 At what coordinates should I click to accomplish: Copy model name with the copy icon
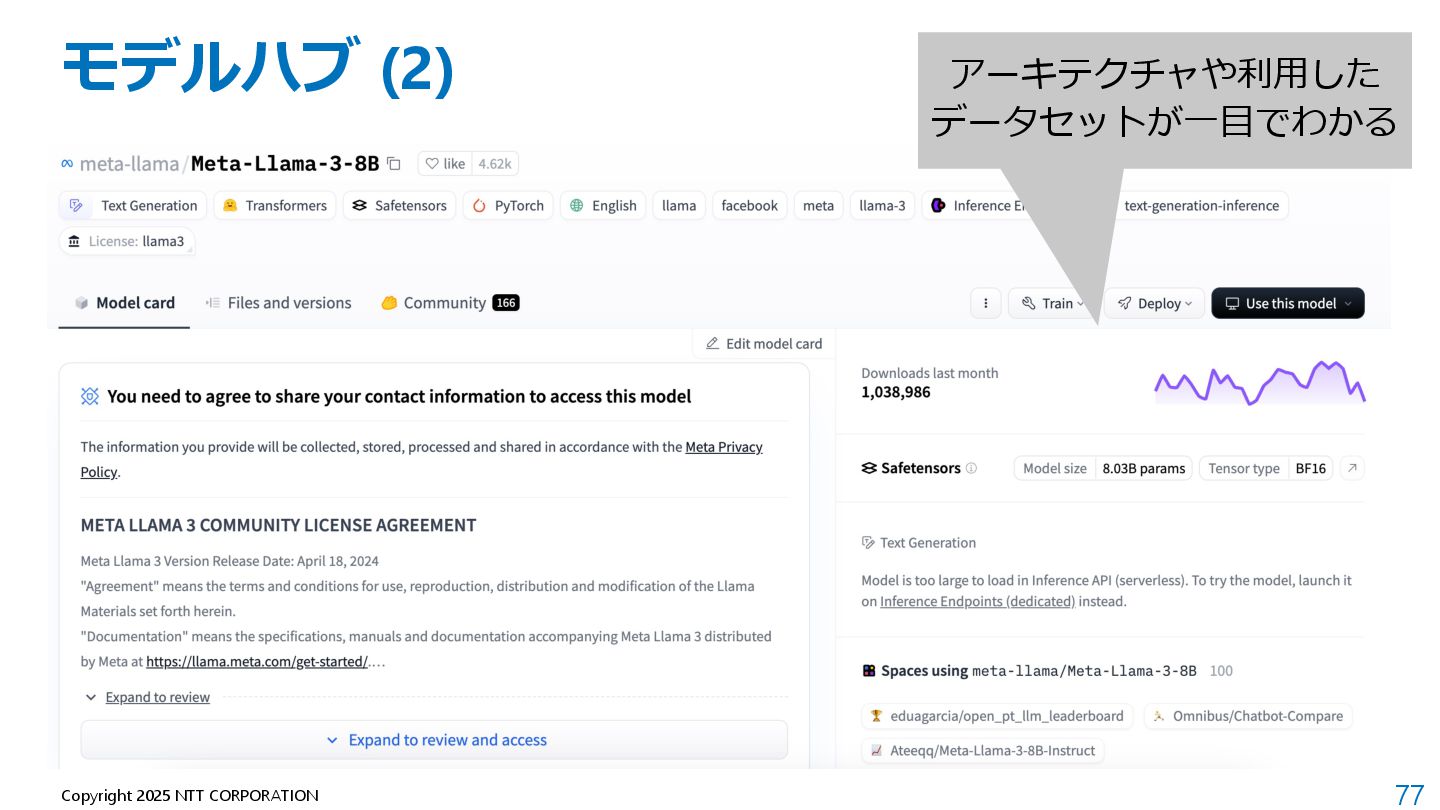point(394,164)
